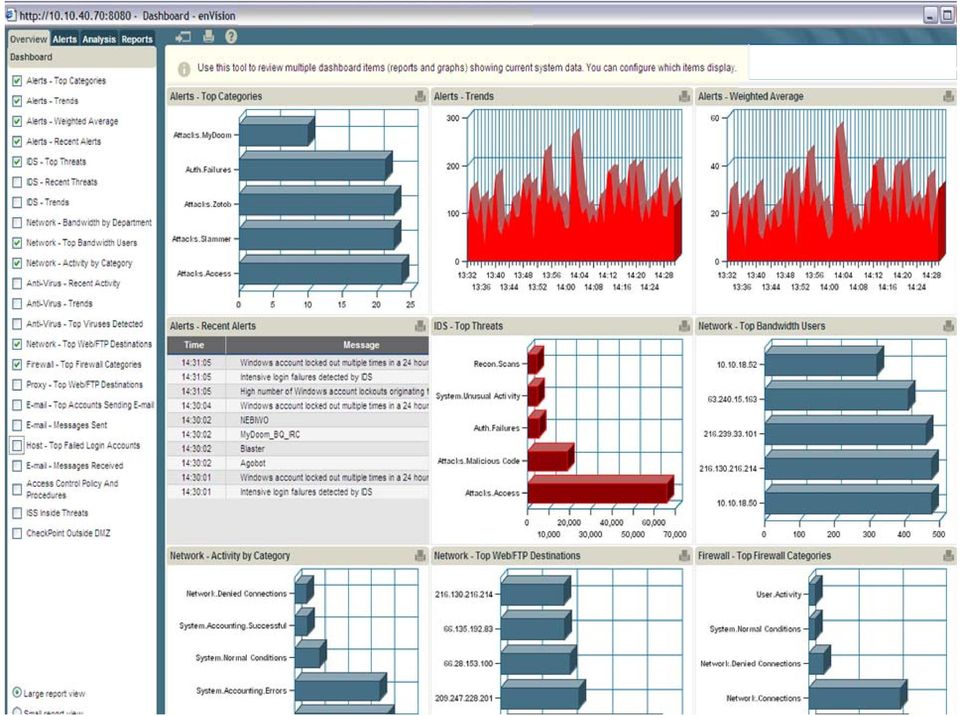The image size is (960, 716).
Task: Click E-mail - Messages Received label
Action: point(75,465)
